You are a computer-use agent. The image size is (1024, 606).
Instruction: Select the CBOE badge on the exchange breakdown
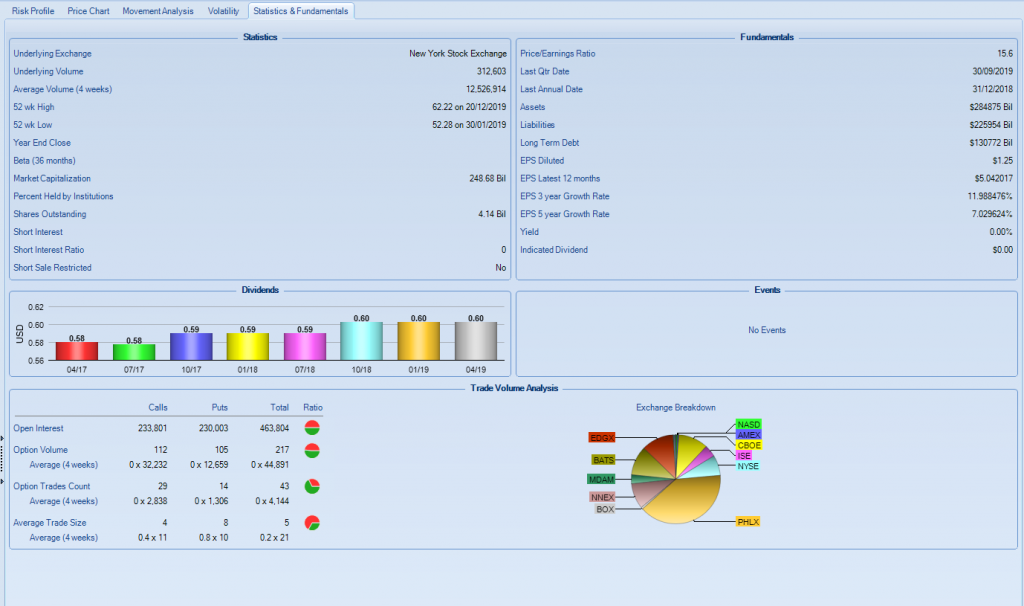click(748, 445)
